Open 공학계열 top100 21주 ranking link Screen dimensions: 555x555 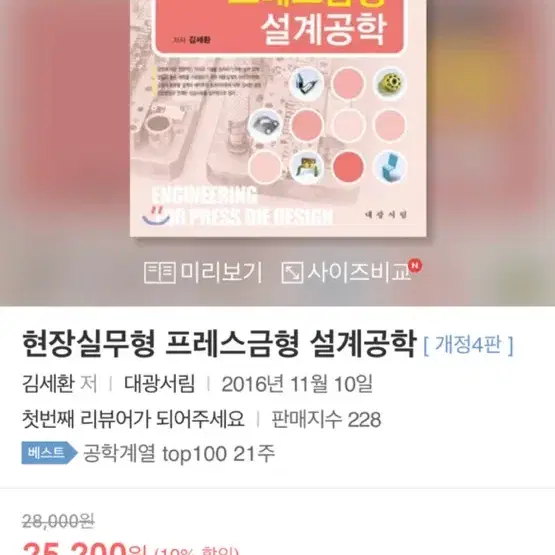179,453
